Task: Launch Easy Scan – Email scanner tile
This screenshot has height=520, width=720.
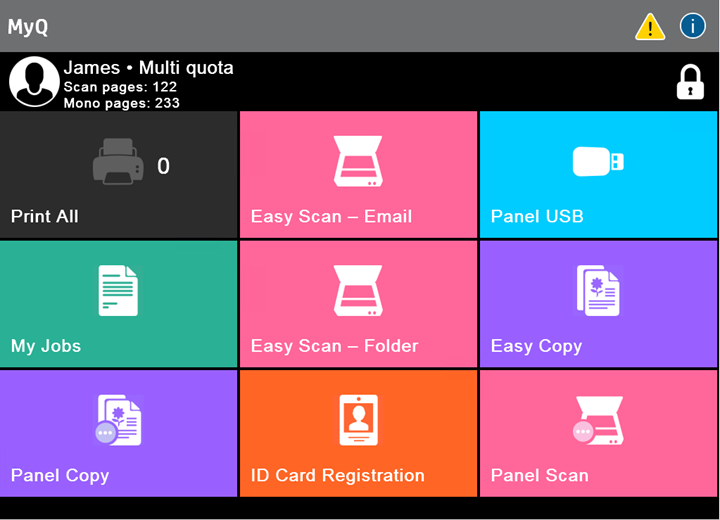Action: coord(358,175)
